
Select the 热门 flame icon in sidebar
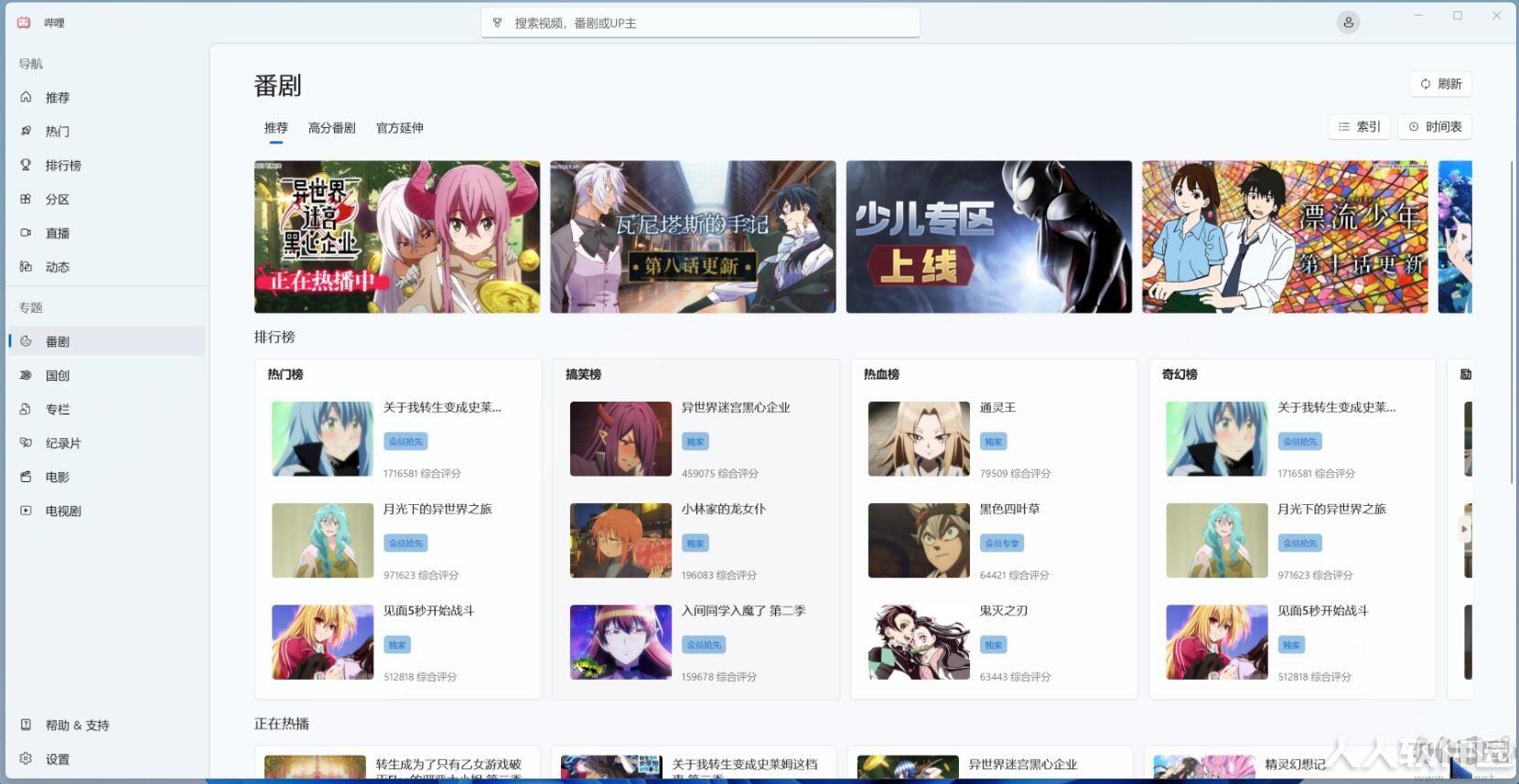[26, 131]
